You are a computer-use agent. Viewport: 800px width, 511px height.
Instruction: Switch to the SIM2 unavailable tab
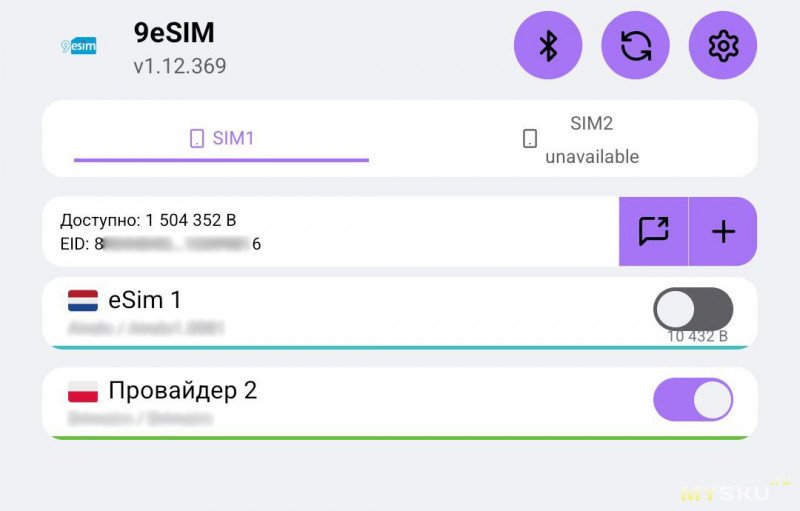click(x=591, y=139)
